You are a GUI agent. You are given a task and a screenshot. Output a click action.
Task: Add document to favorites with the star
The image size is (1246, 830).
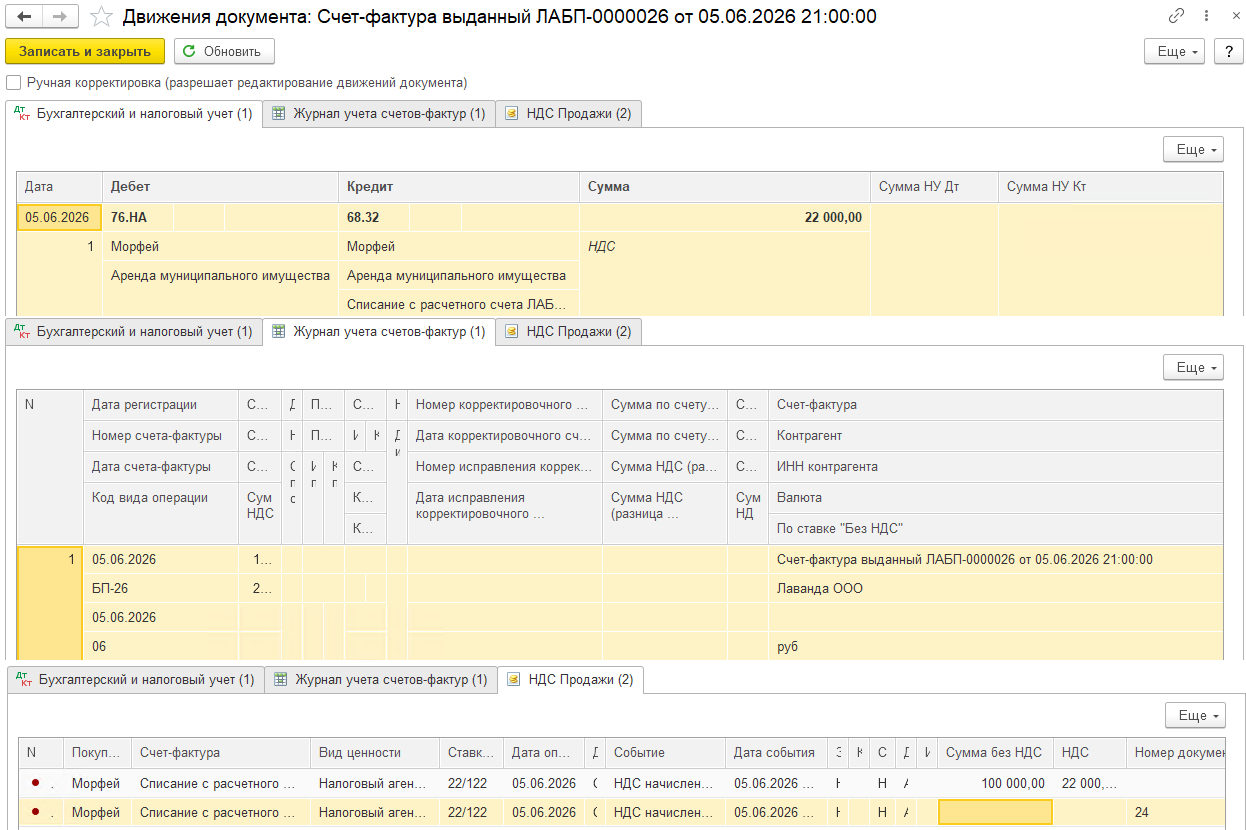pyautogui.click(x=101, y=17)
